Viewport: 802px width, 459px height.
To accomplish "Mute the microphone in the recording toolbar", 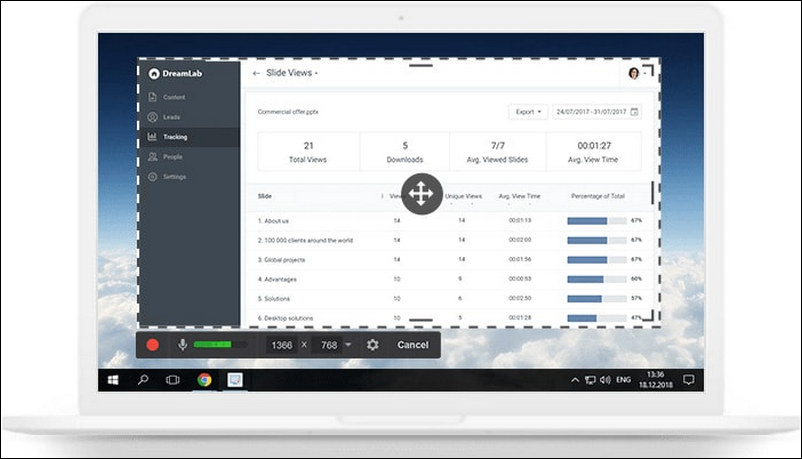I will pyautogui.click(x=182, y=345).
